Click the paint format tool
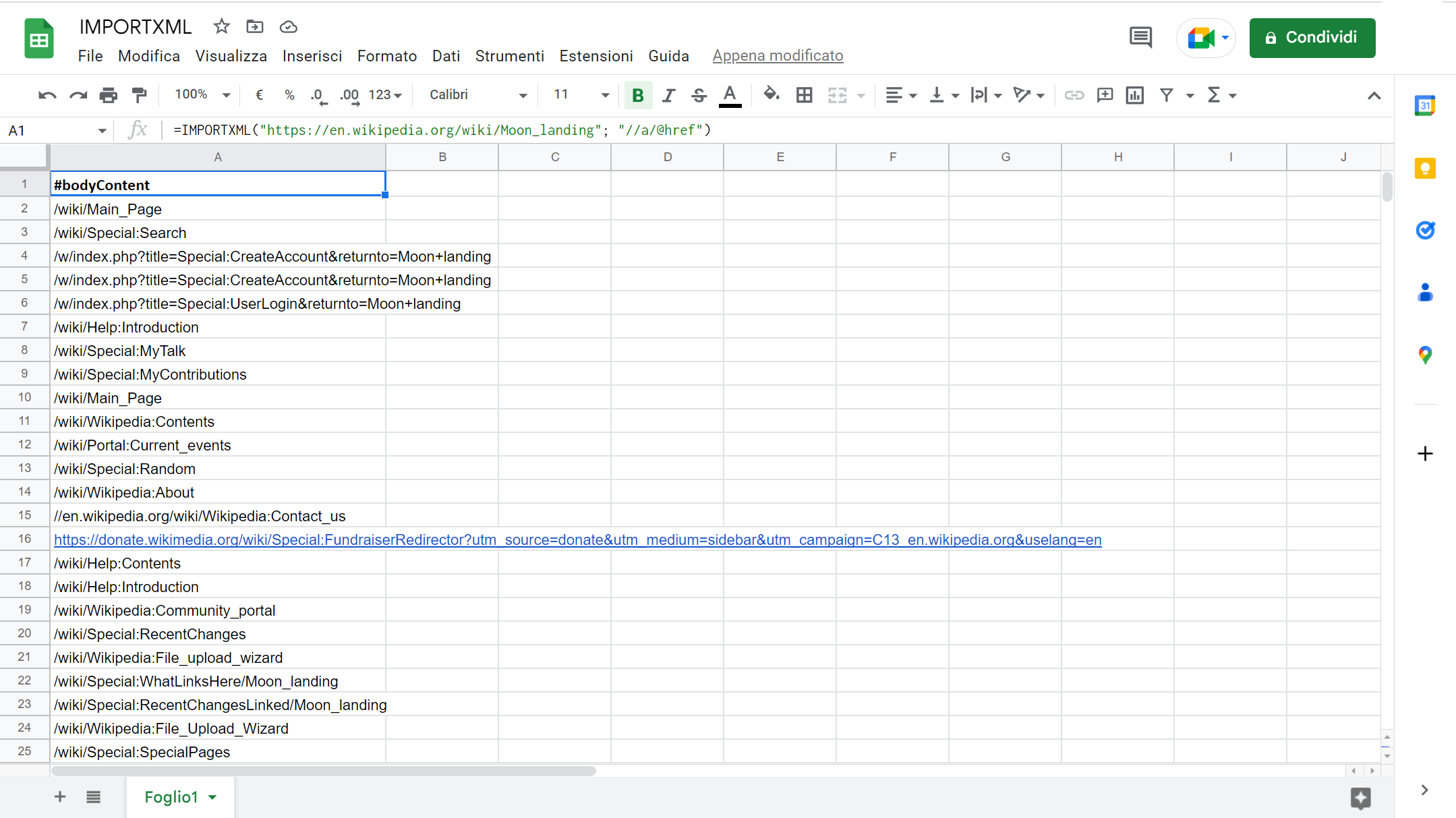This screenshot has width=1456, height=818. click(139, 95)
